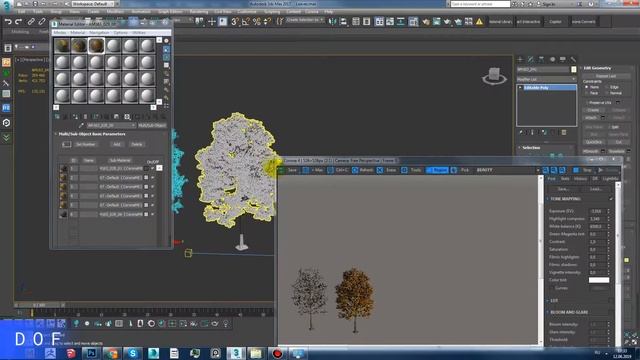Screen dimensions: 640x360
Task: Switch to the LightMix tab in Corona VFB
Action: (610, 179)
